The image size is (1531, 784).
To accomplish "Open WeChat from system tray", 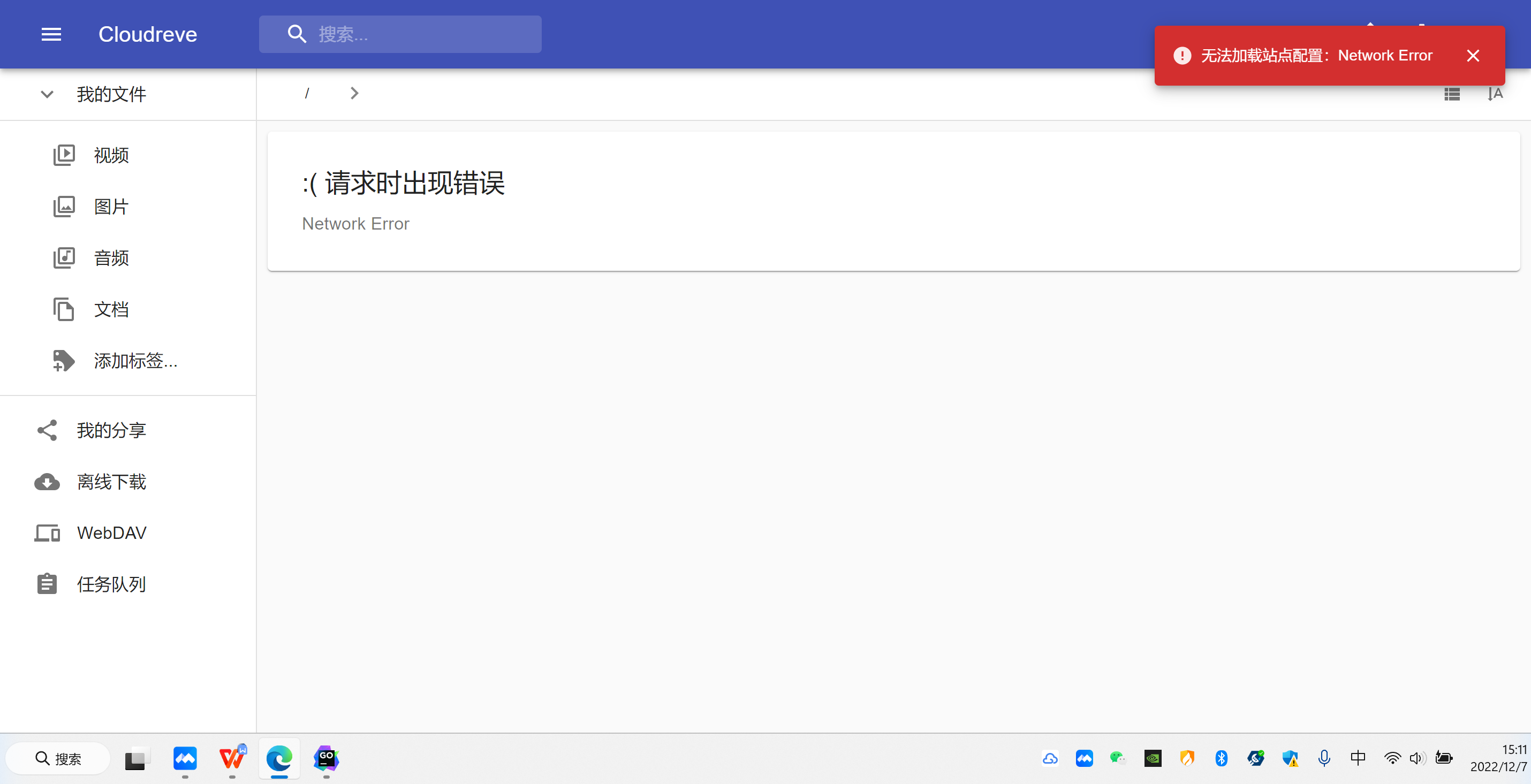I will tap(1118, 758).
